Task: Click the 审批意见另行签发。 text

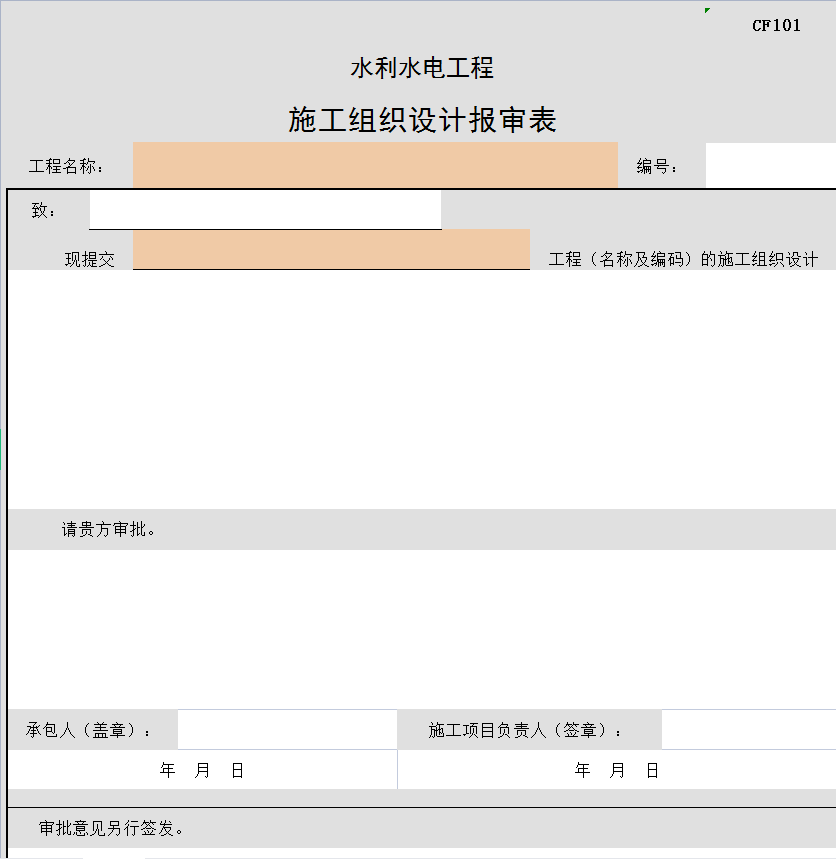Action: click(111, 828)
